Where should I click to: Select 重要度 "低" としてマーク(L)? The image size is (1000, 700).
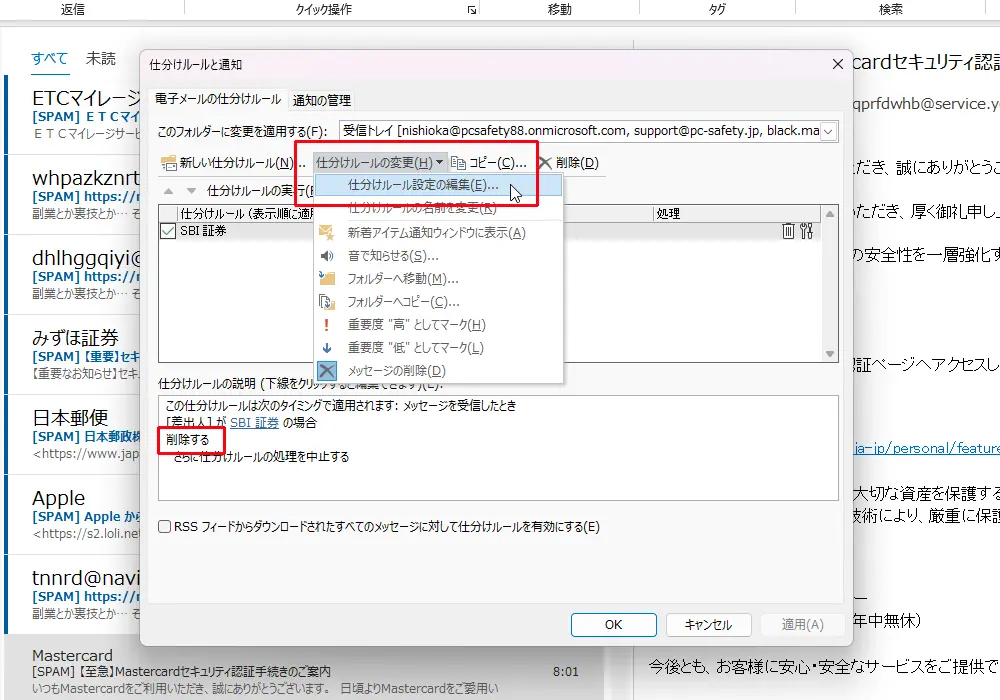[439, 347]
